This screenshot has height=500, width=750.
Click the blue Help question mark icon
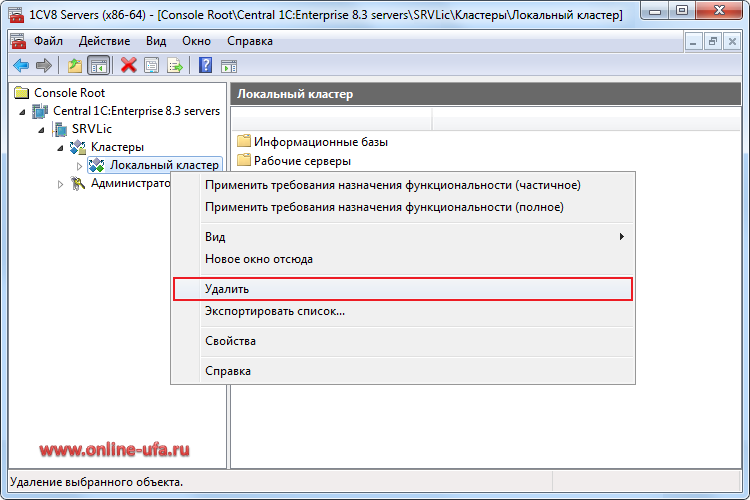tap(205, 65)
